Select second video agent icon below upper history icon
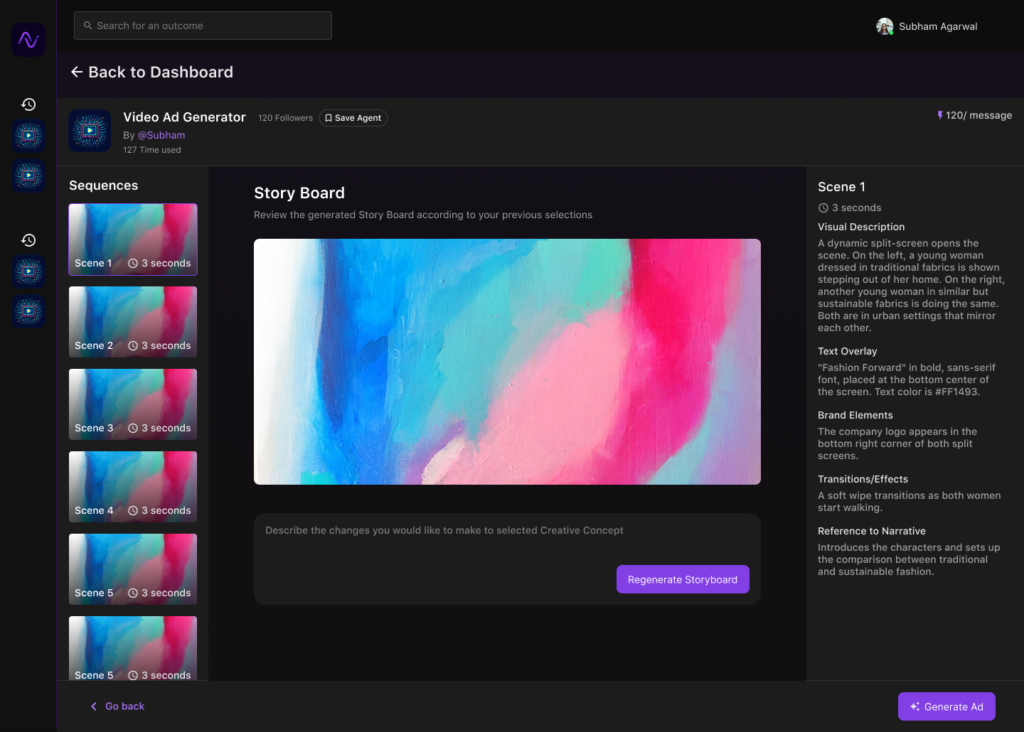 point(29,176)
